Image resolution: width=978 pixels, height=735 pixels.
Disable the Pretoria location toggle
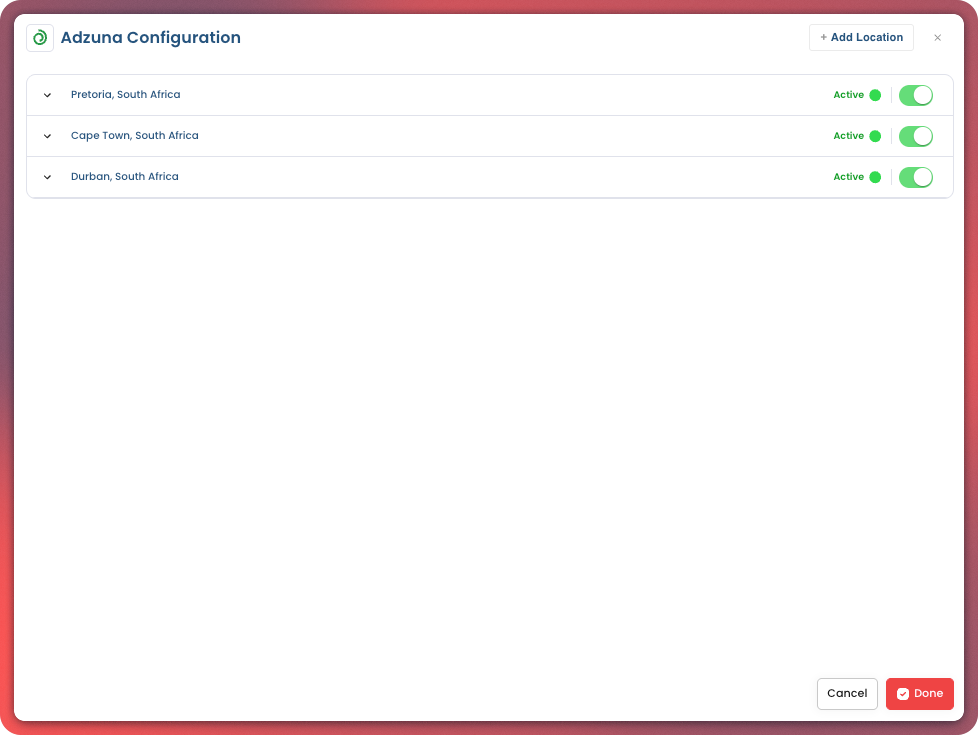pyautogui.click(x=915, y=94)
